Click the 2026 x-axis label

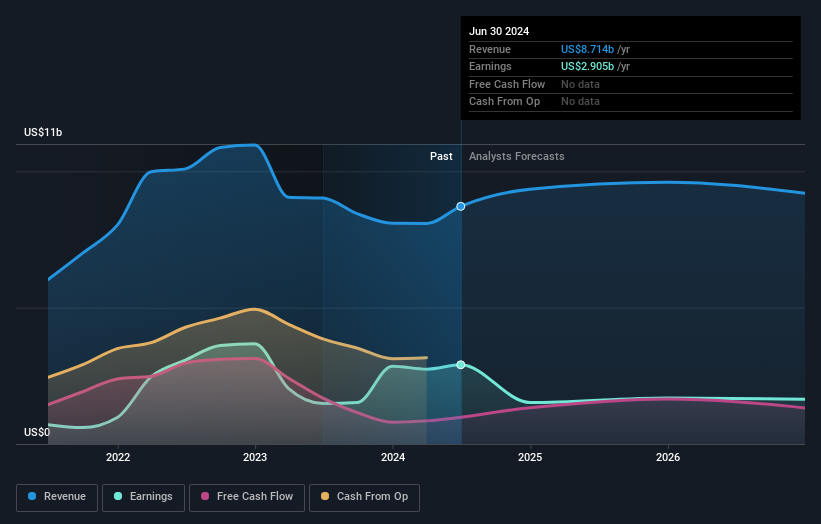(x=668, y=457)
